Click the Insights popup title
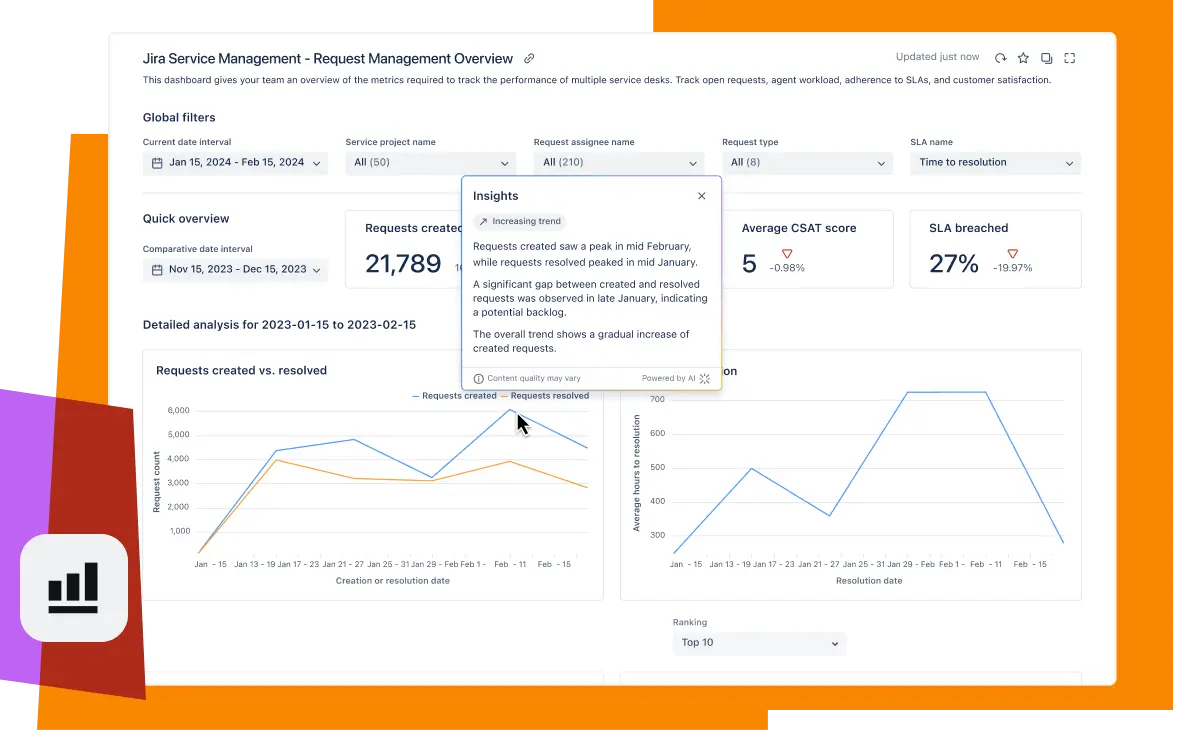The image size is (1202, 734). coord(496,196)
